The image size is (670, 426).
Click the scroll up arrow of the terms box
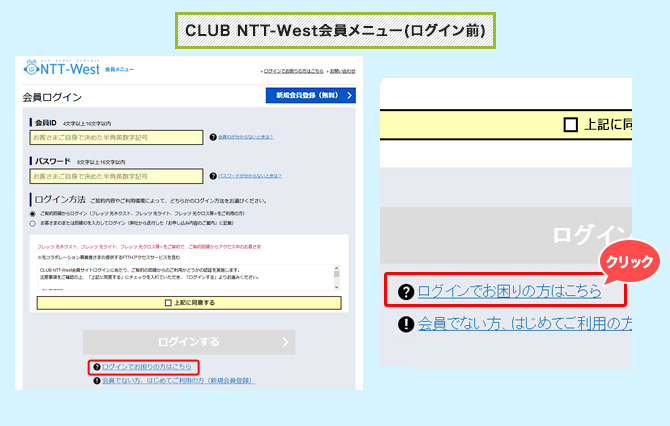tap(336, 268)
